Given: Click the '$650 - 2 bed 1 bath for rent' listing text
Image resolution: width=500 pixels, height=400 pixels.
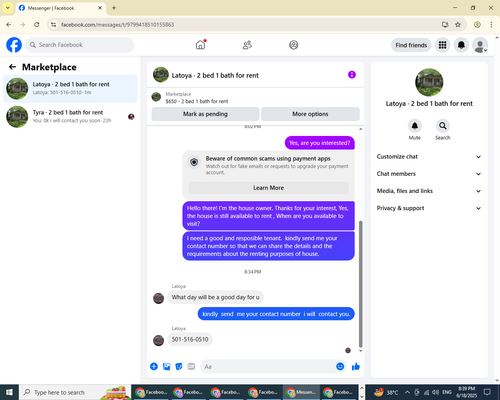Looking at the screenshot, I should tap(197, 101).
